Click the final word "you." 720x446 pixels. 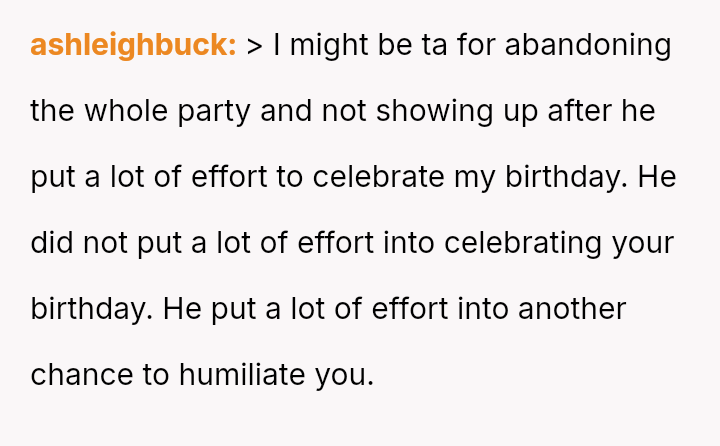345,375
